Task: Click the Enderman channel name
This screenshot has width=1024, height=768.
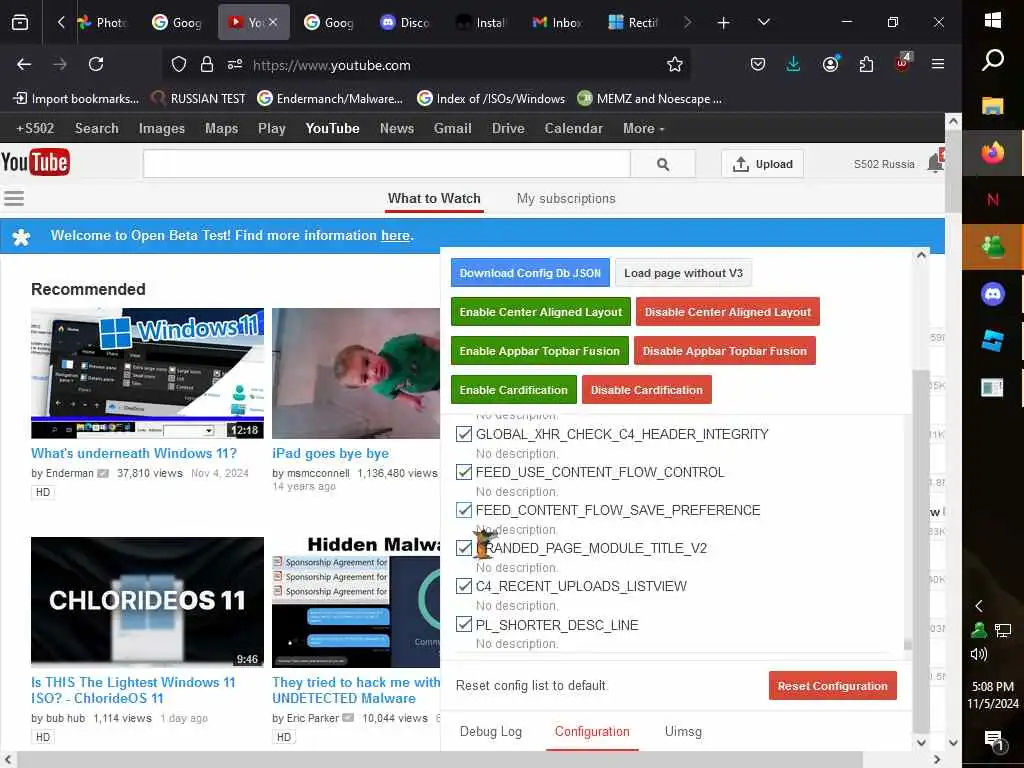Action: (x=70, y=473)
